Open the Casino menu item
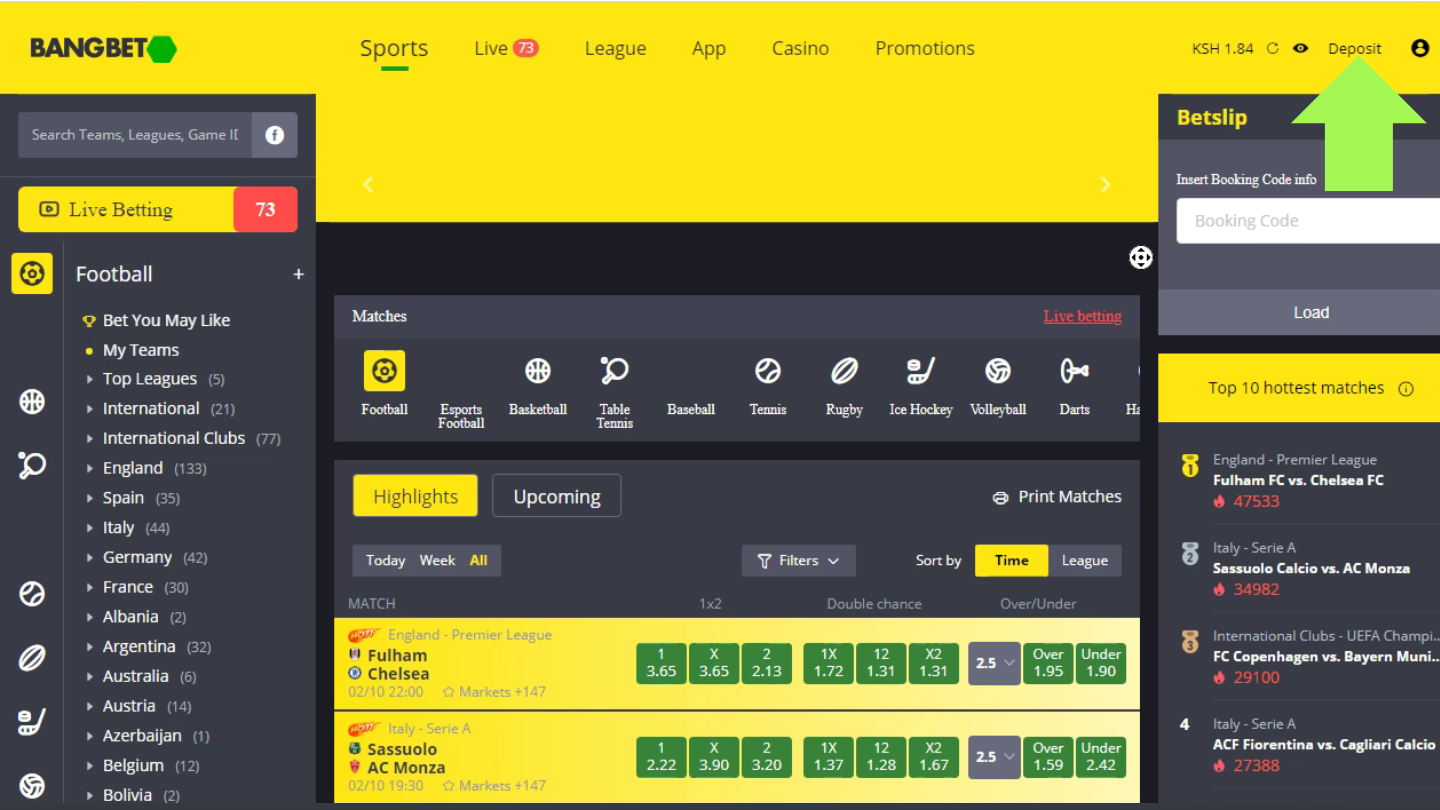This screenshot has height=810, width=1440. [800, 48]
